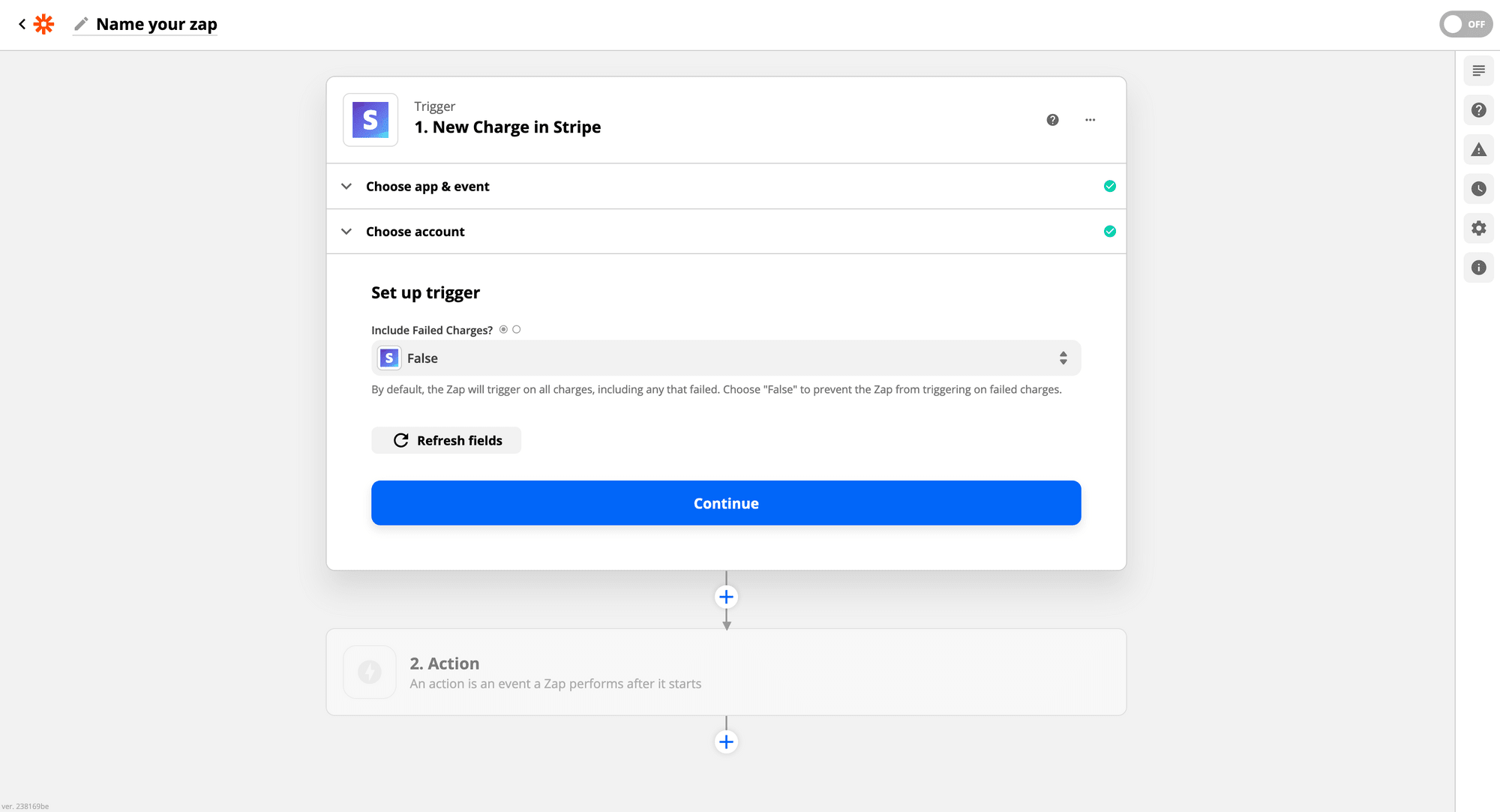Expand the 'Choose account' section
Image resolution: width=1500 pixels, height=812 pixels.
[x=726, y=231]
